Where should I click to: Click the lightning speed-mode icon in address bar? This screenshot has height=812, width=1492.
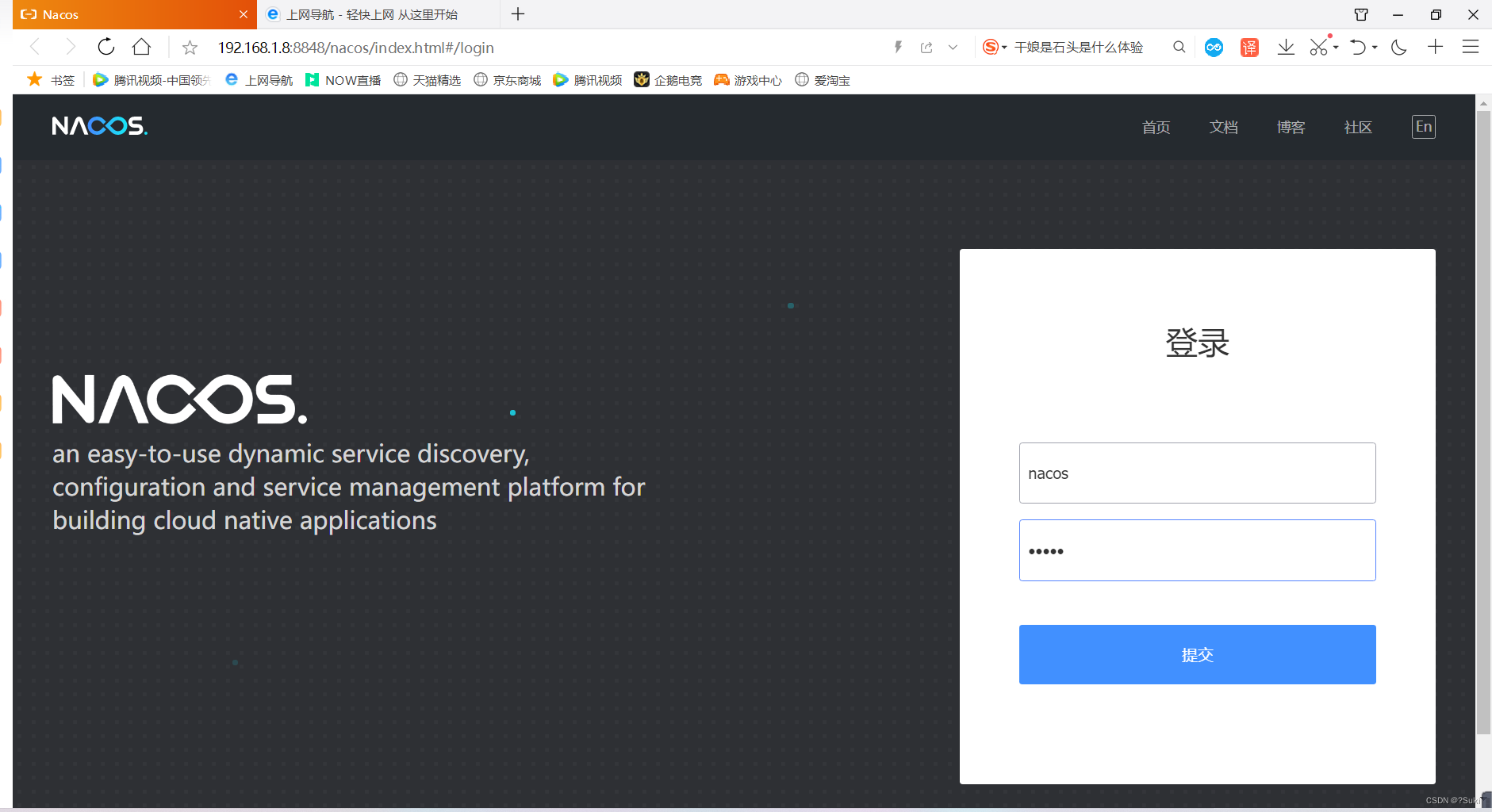pyautogui.click(x=898, y=48)
